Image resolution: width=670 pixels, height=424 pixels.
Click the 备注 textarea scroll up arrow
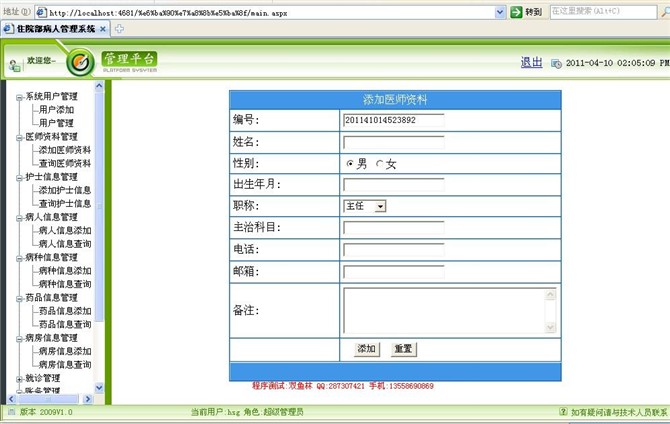551,294
